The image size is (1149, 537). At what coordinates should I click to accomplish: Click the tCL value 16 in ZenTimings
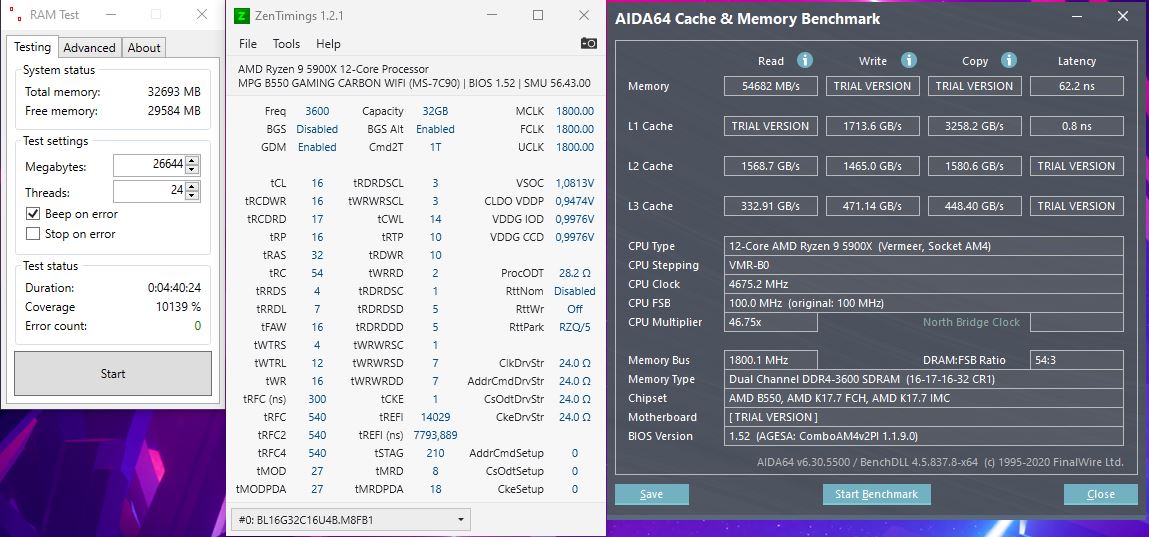(317, 183)
